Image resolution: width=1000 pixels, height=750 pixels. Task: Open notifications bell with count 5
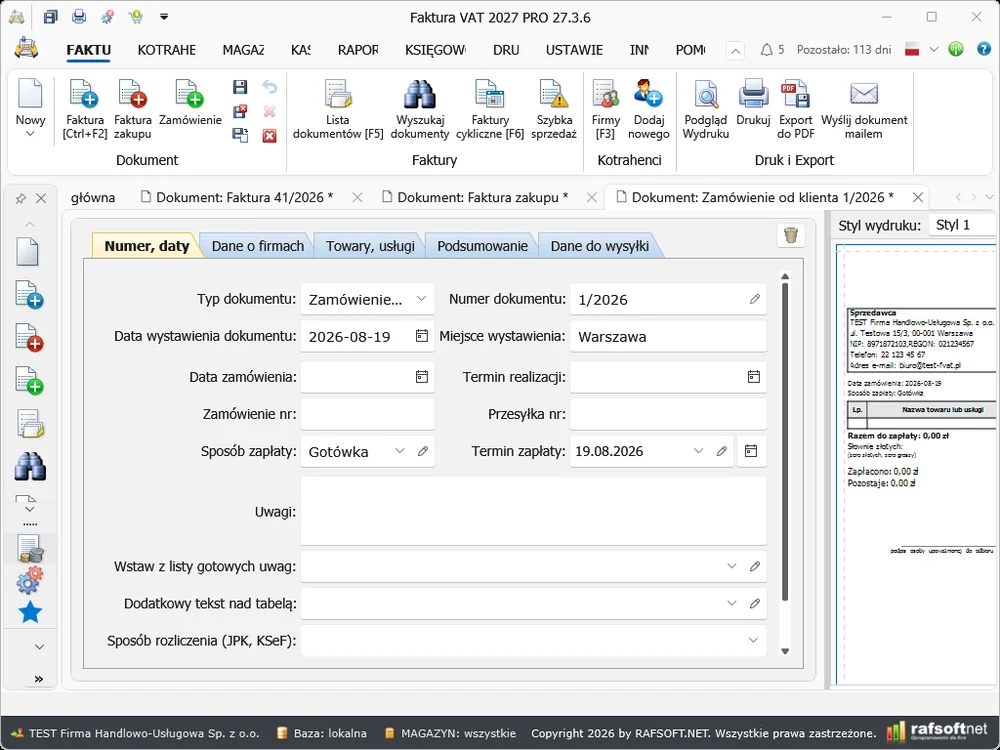tap(772, 50)
